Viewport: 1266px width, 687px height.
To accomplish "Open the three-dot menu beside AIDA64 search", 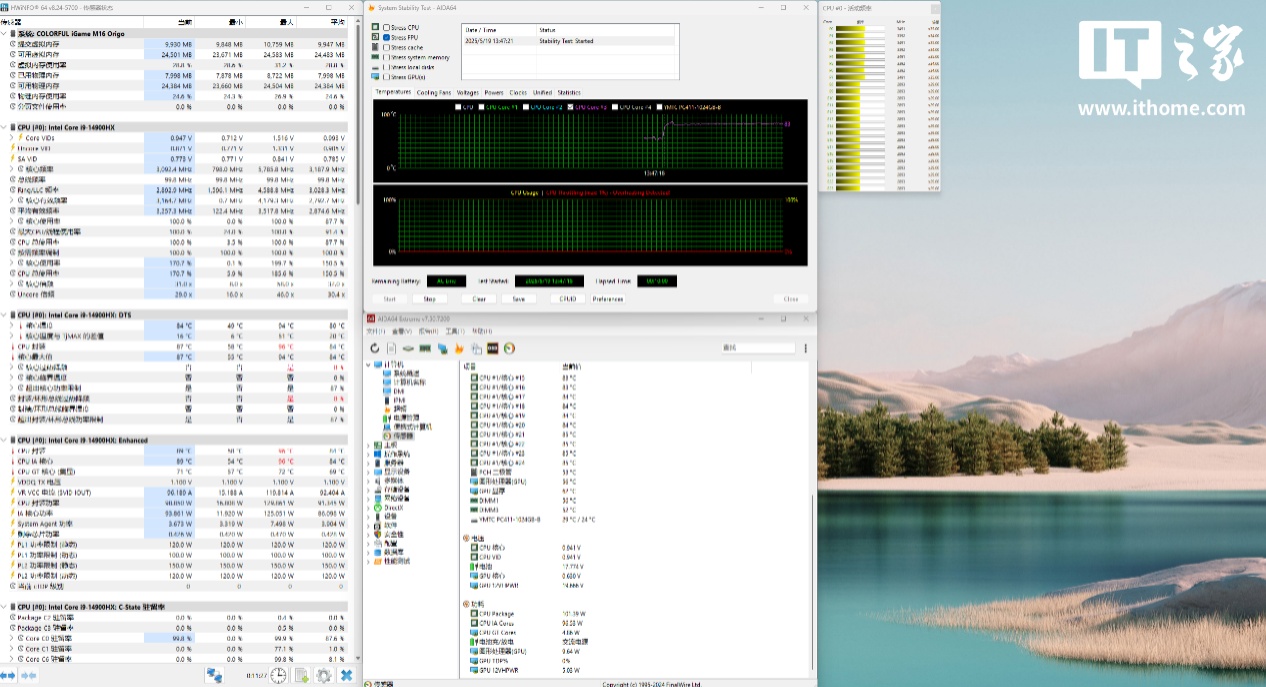I will tap(805, 348).
